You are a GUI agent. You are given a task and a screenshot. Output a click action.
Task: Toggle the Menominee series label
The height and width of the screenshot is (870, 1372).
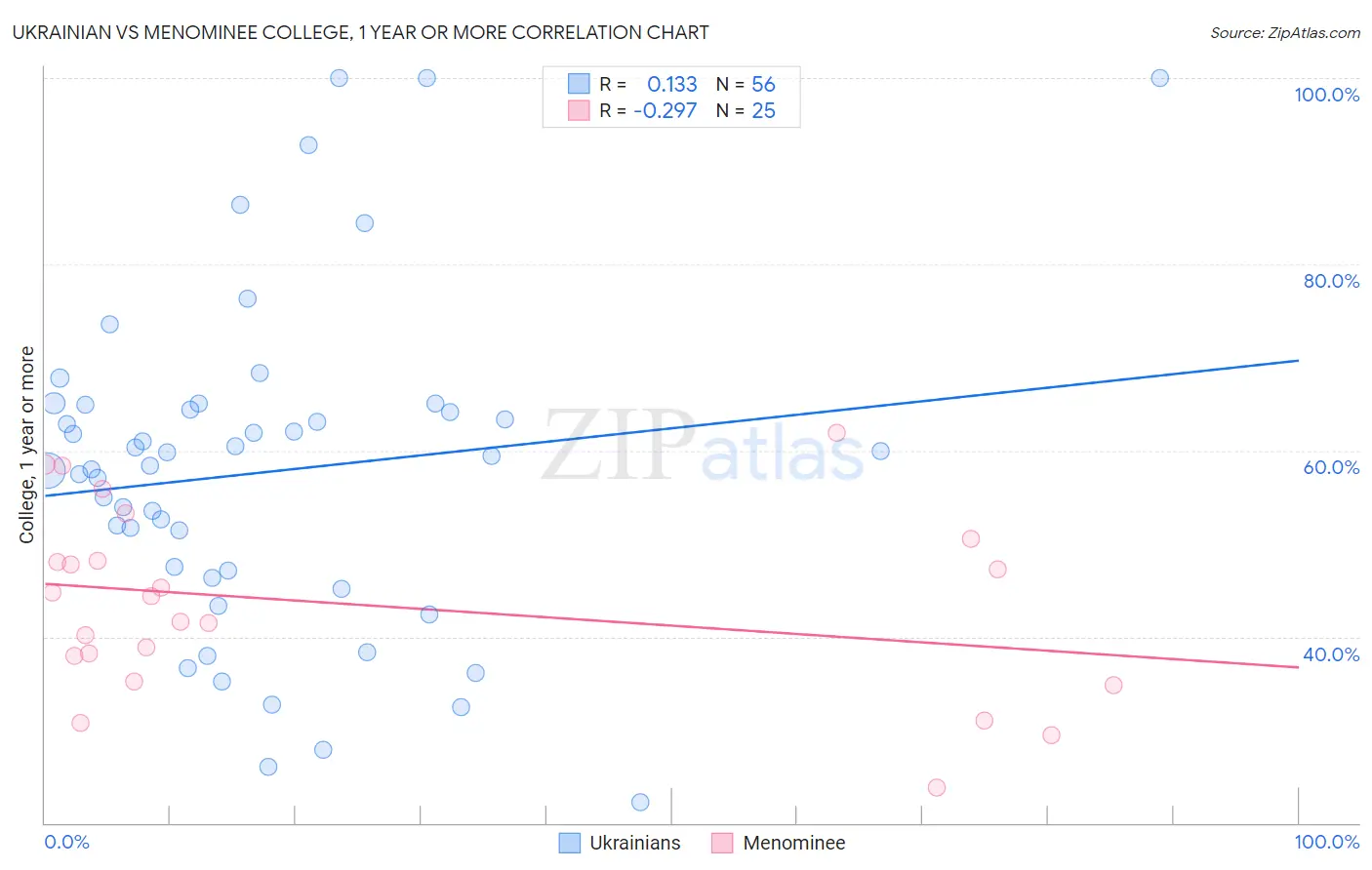click(x=794, y=843)
